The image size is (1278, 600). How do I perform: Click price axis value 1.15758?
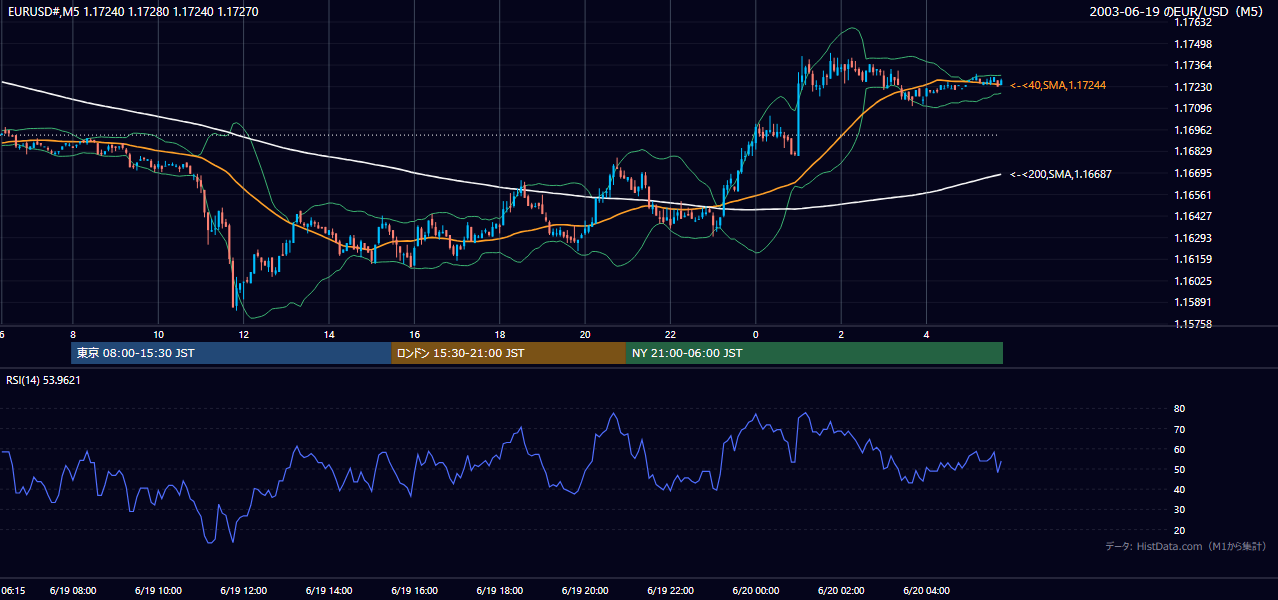1192,324
